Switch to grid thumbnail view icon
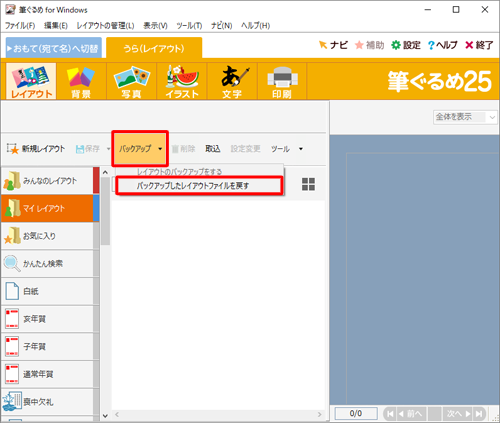 308,184
